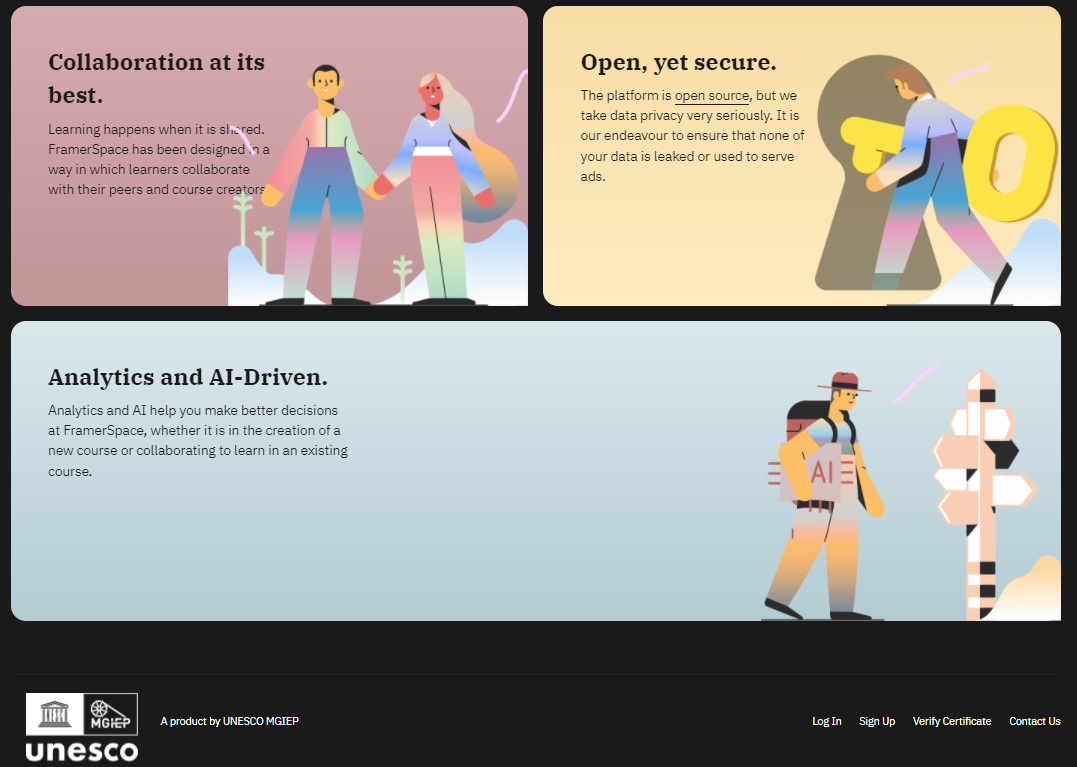The image size is (1077, 767).
Task: Open the 'open source' link
Action: (711, 96)
